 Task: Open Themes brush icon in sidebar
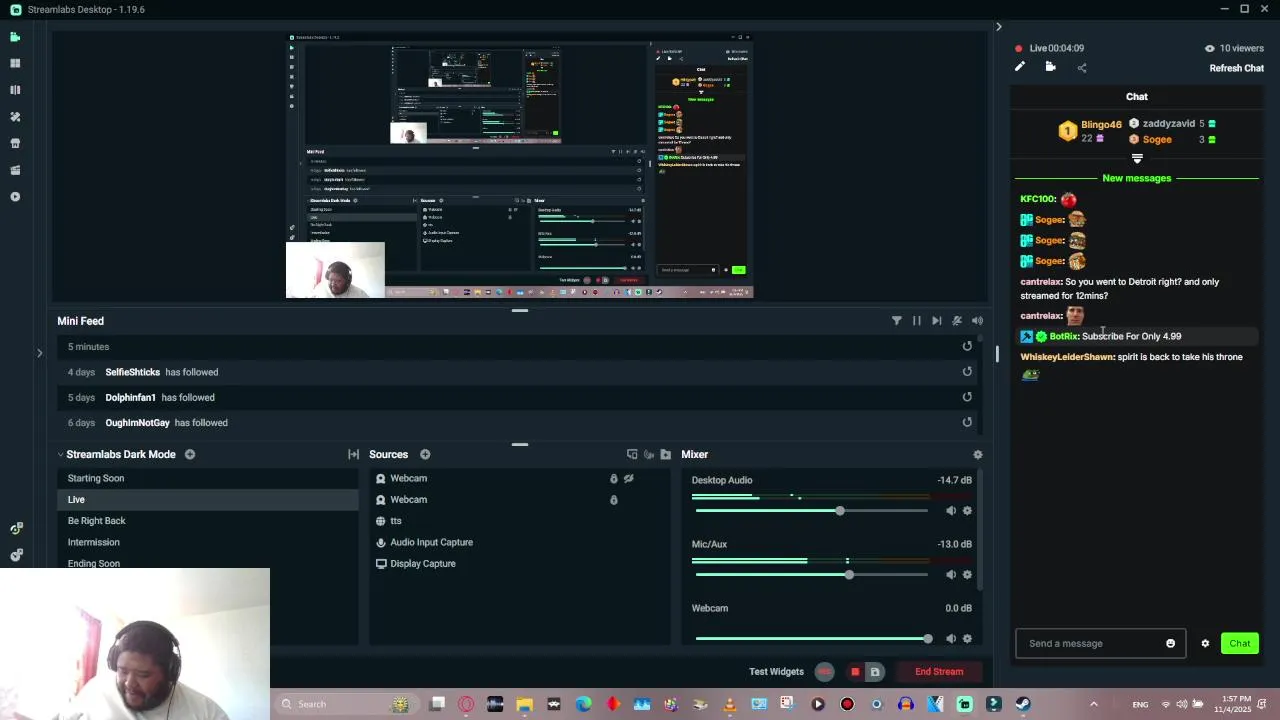(15, 117)
